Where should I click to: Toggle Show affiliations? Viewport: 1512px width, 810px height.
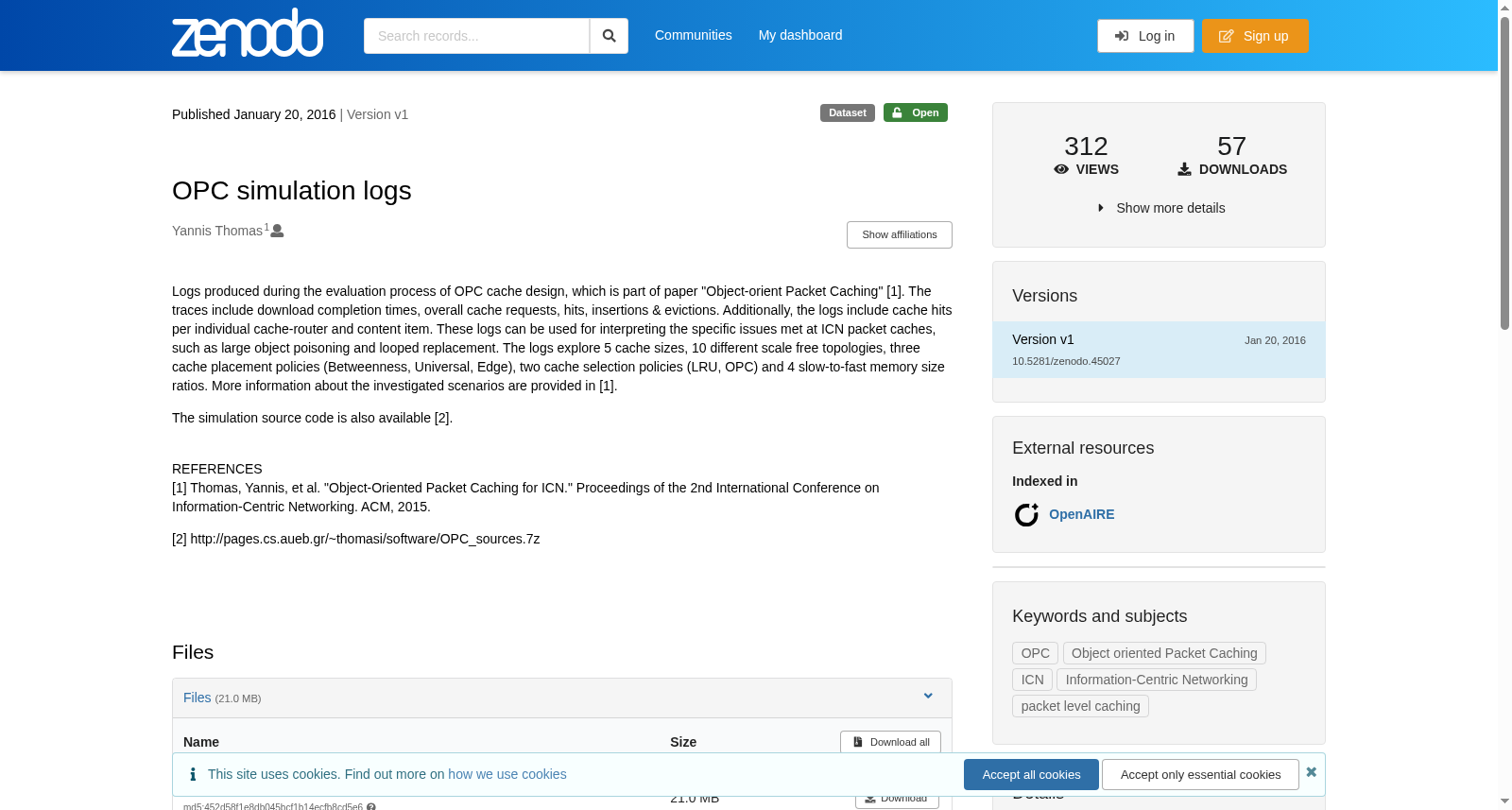coord(900,234)
